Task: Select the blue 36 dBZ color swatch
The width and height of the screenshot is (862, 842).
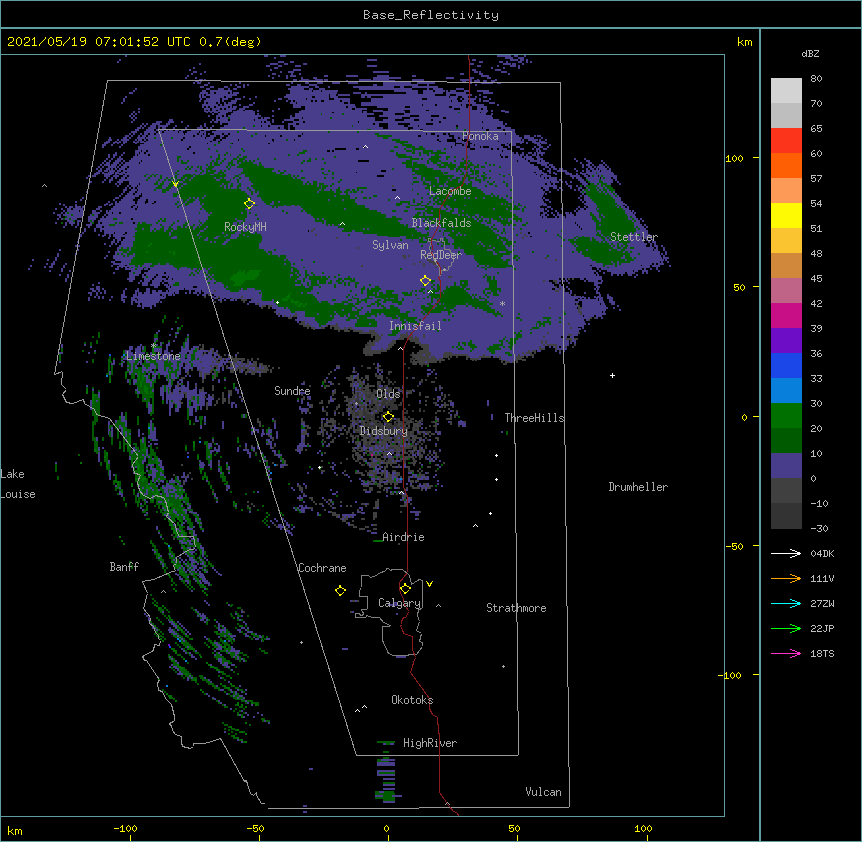Action: tap(786, 365)
